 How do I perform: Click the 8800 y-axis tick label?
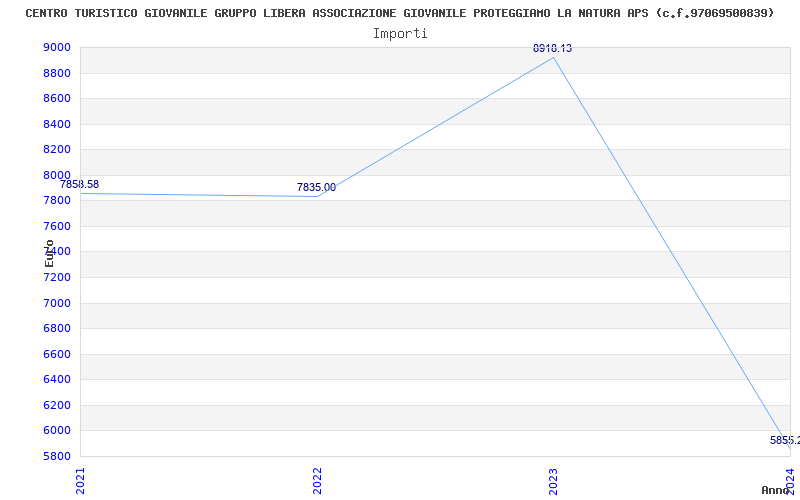(x=57, y=73)
